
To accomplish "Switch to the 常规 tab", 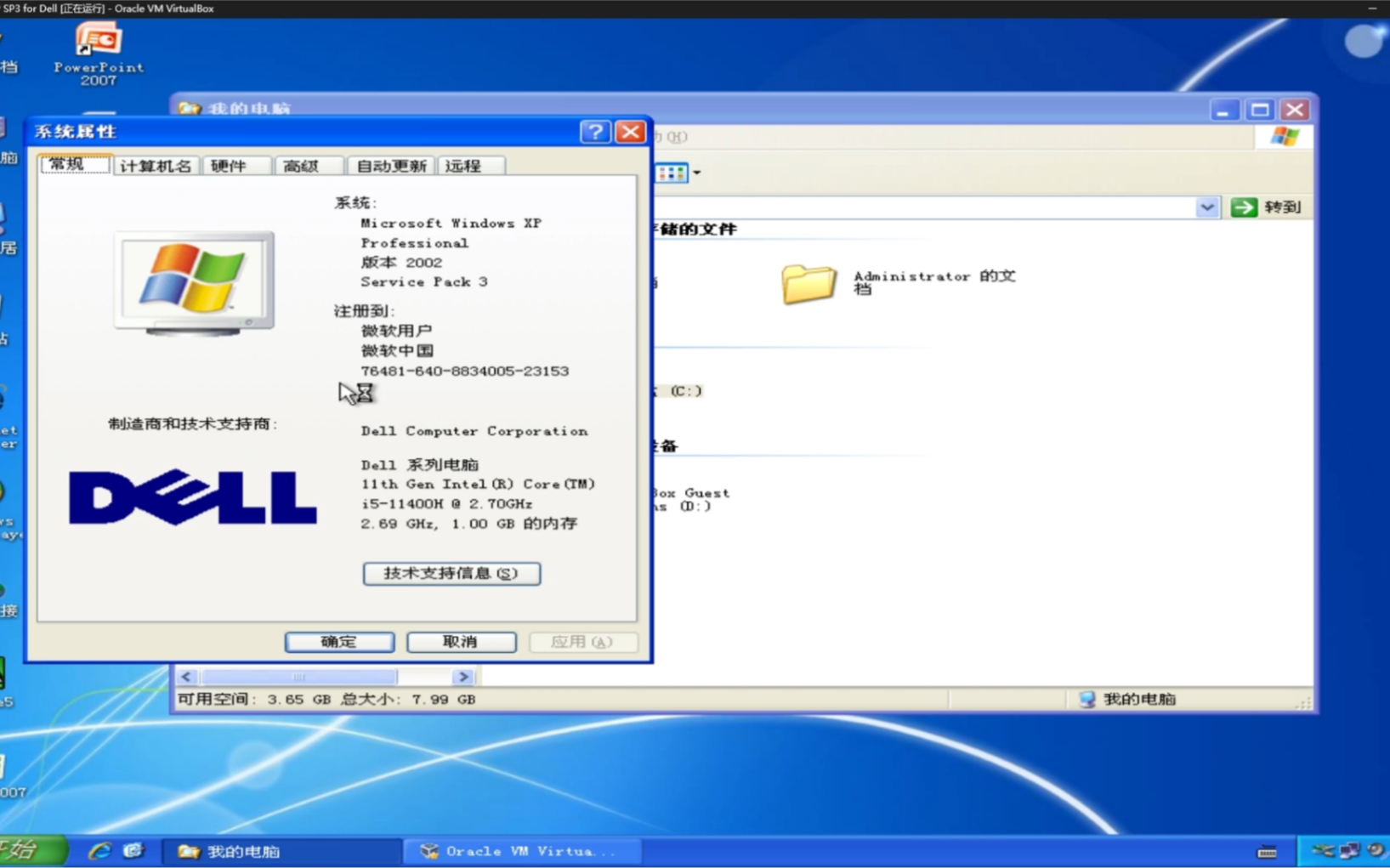I will pyautogui.click(x=75, y=164).
